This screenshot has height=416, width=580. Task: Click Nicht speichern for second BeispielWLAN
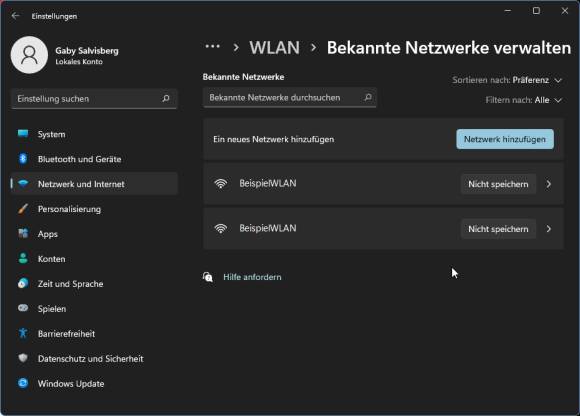point(498,229)
